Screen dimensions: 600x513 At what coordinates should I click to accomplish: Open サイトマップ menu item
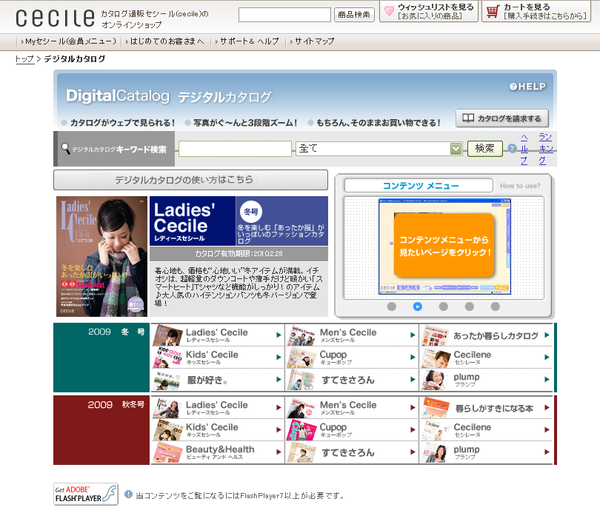click(x=312, y=41)
